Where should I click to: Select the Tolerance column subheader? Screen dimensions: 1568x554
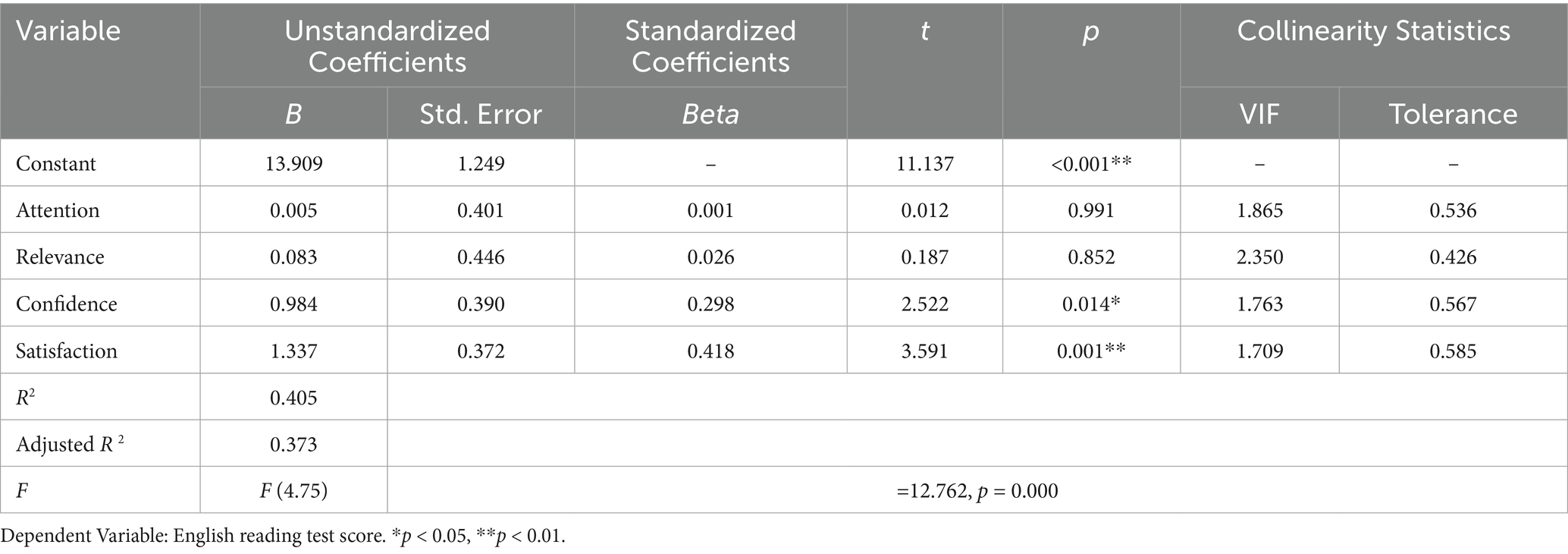click(1453, 114)
